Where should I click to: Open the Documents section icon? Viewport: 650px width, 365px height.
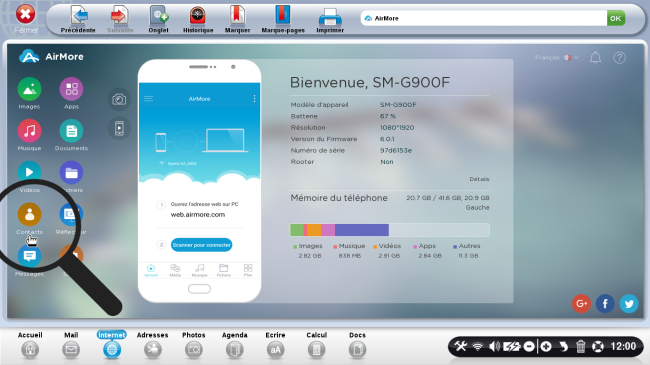[x=71, y=131]
